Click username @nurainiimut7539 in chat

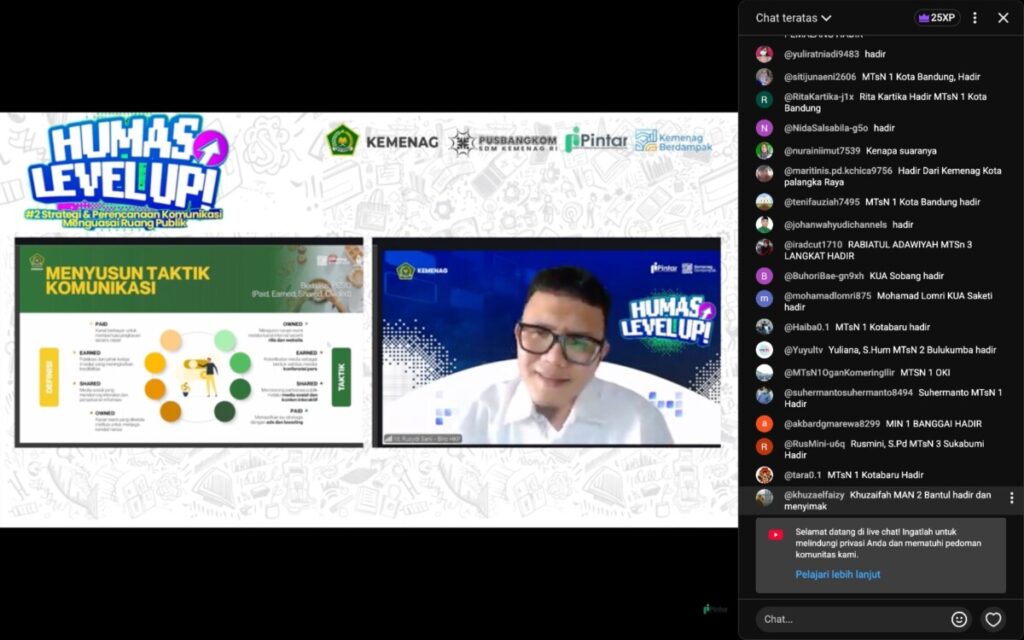click(x=822, y=151)
